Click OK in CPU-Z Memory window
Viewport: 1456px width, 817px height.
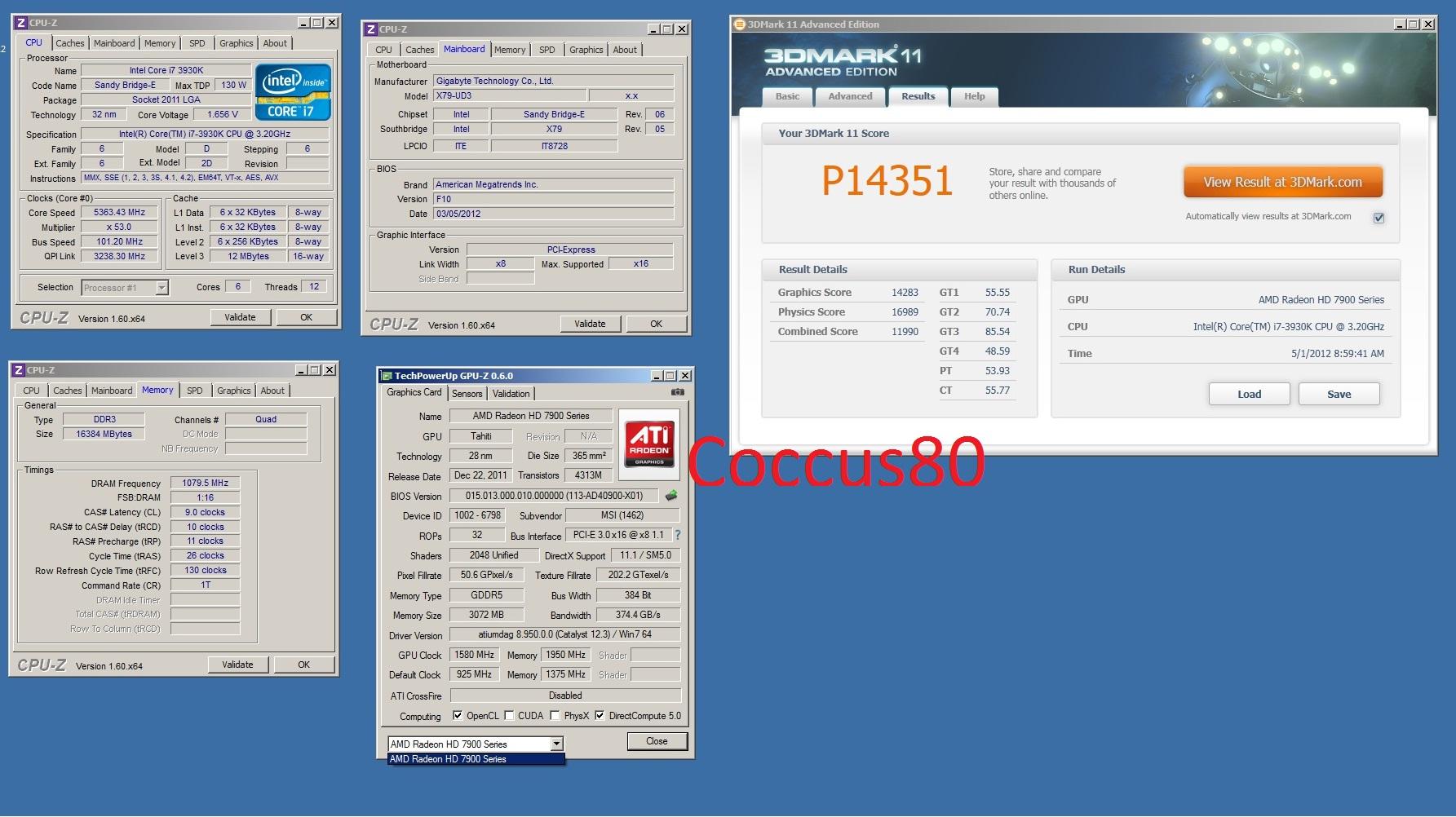(x=304, y=665)
